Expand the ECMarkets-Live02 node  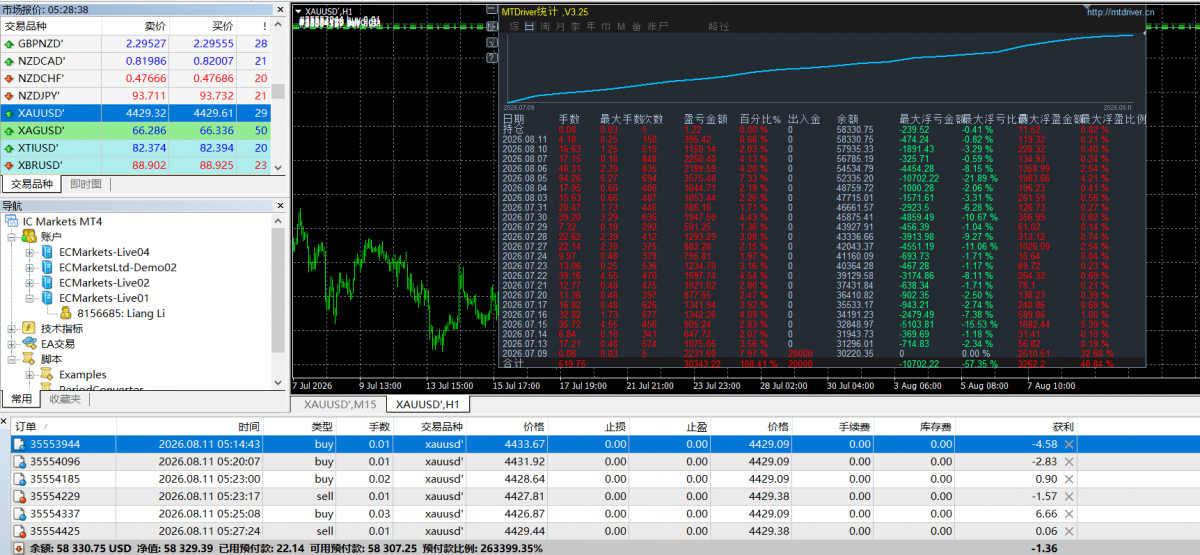pyautogui.click(x=30, y=283)
